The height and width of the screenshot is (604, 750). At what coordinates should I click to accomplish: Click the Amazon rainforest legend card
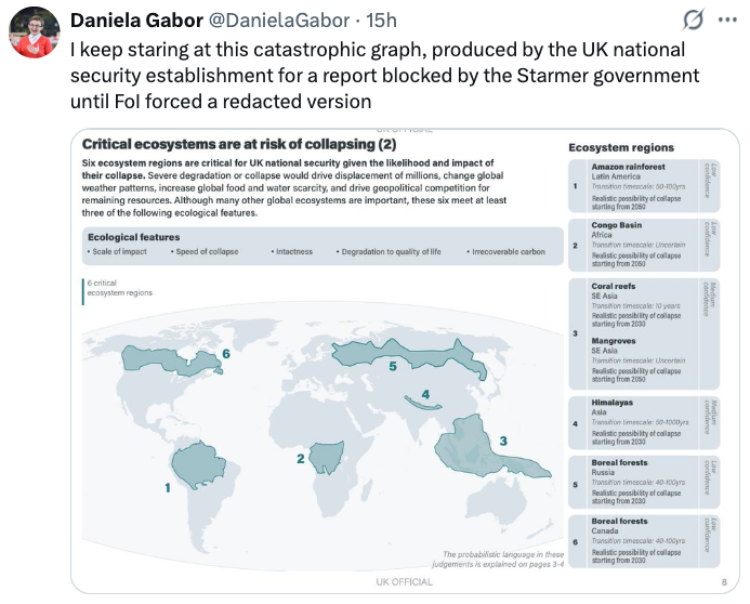point(644,186)
